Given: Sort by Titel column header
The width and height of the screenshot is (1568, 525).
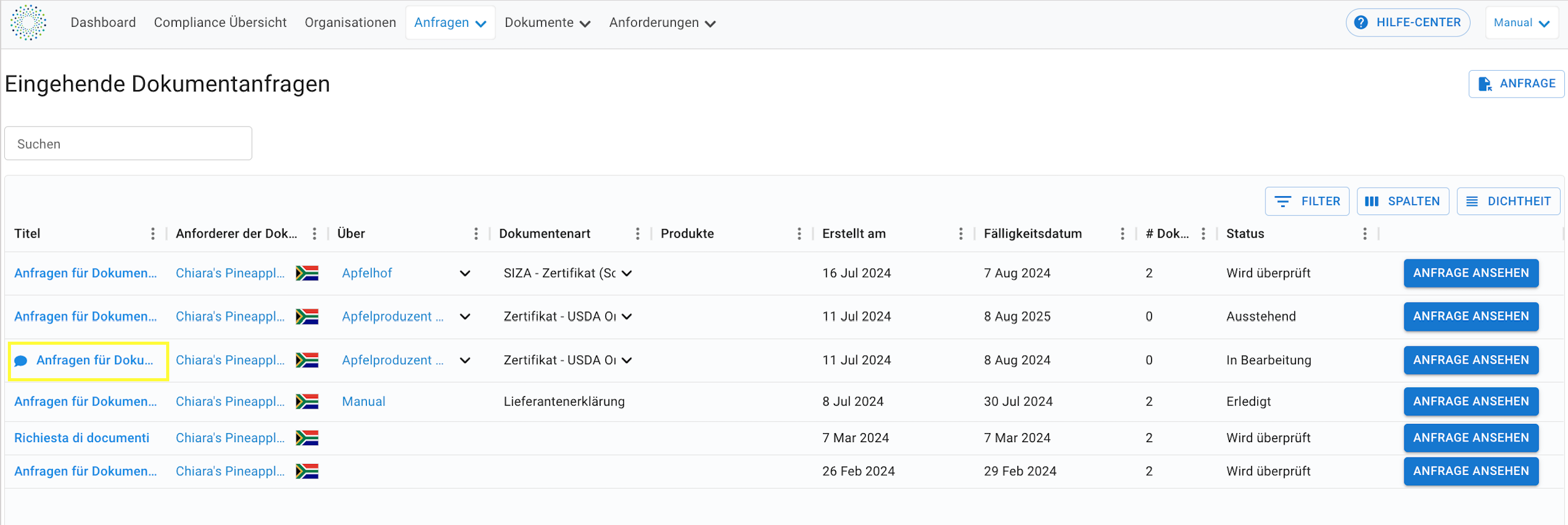Looking at the screenshot, I should tap(27, 234).
